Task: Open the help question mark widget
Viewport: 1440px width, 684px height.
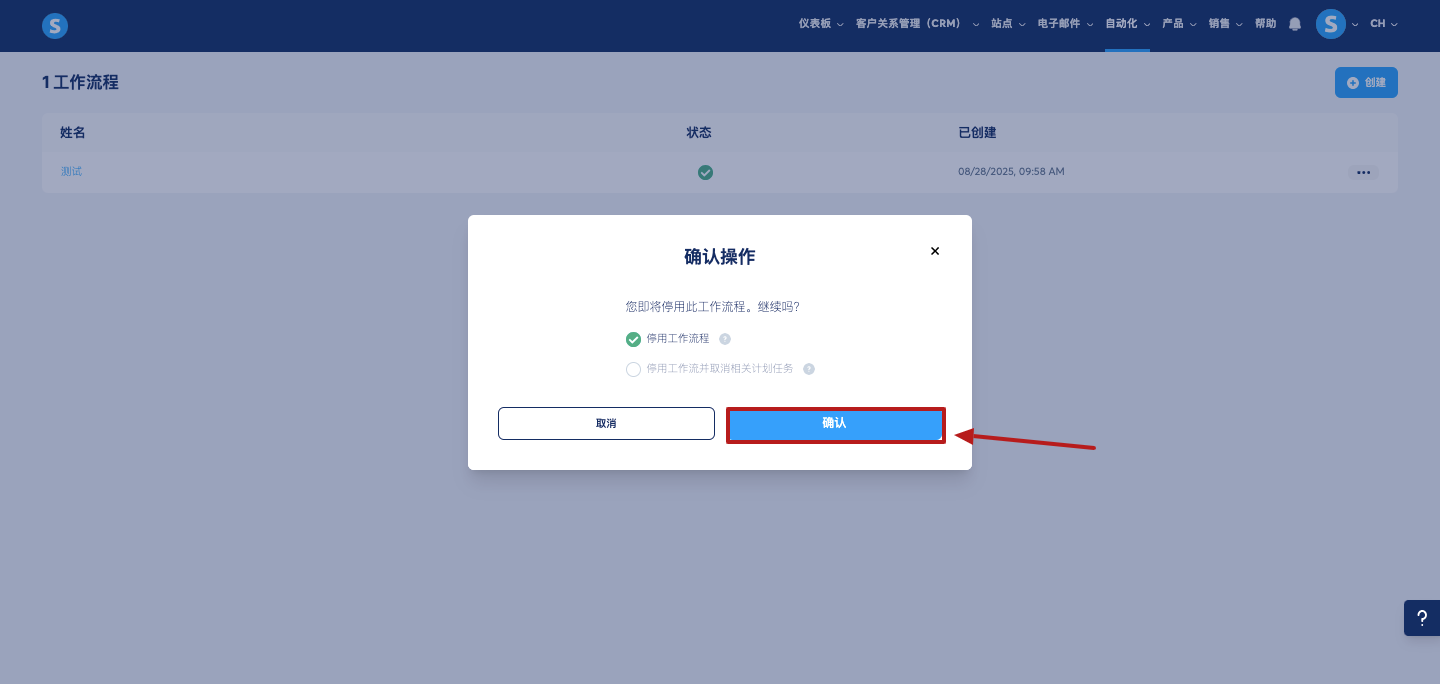Action: point(1422,618)
